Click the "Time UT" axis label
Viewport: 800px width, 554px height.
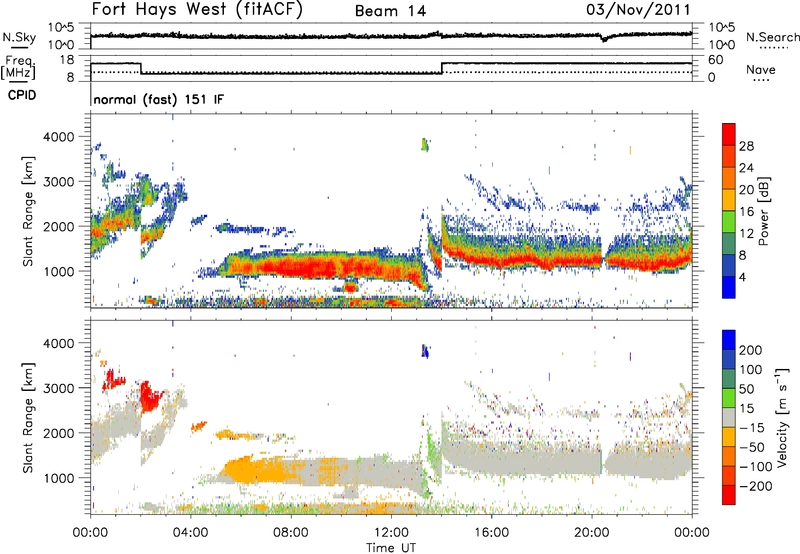point(391,548)
